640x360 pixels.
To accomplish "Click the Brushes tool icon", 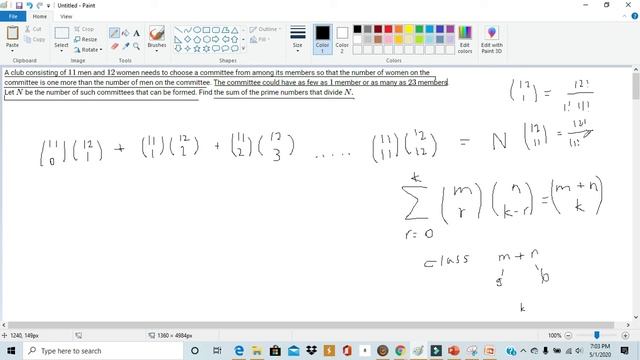I will 157,34.
